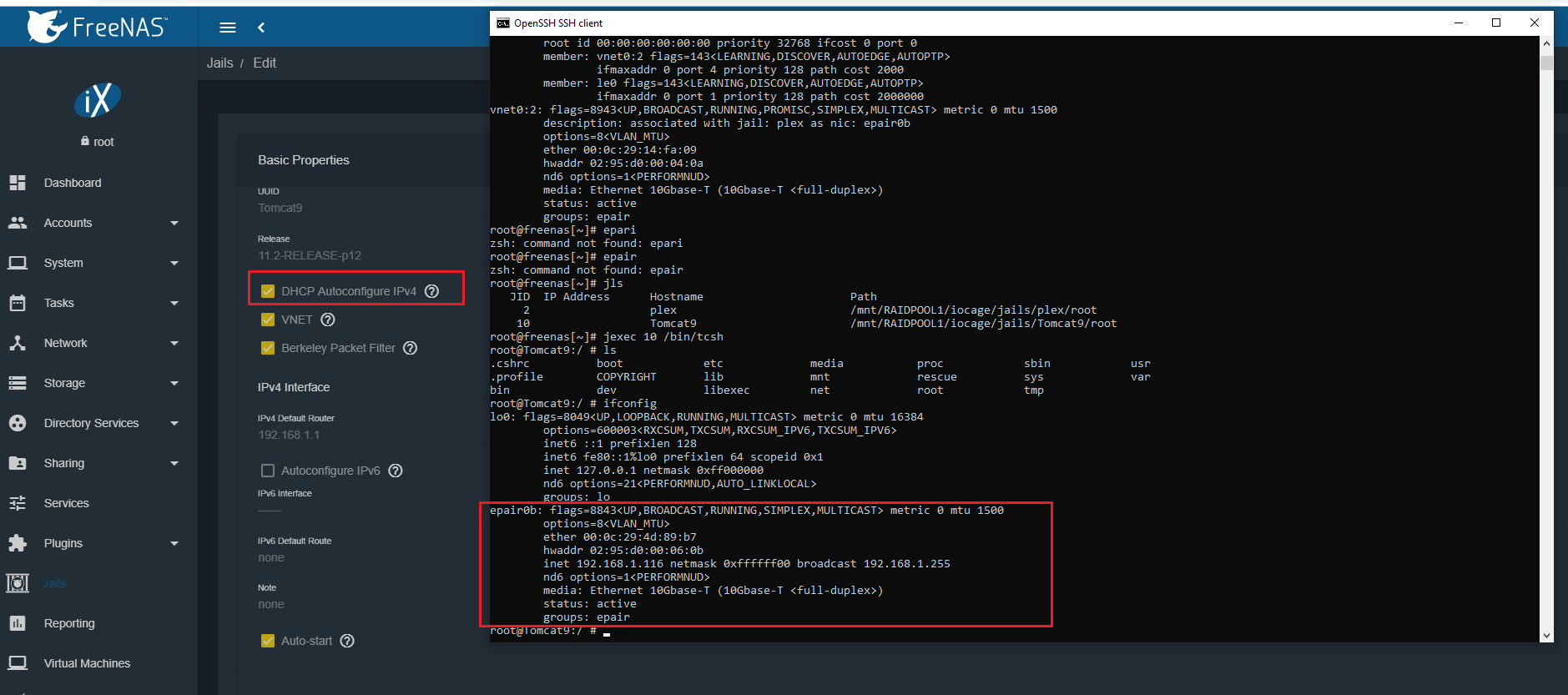Viewport: 1568px width, 695px height.
Task: Toggle Berkeley Packet Filter checkbox
Action: [268, 348]
